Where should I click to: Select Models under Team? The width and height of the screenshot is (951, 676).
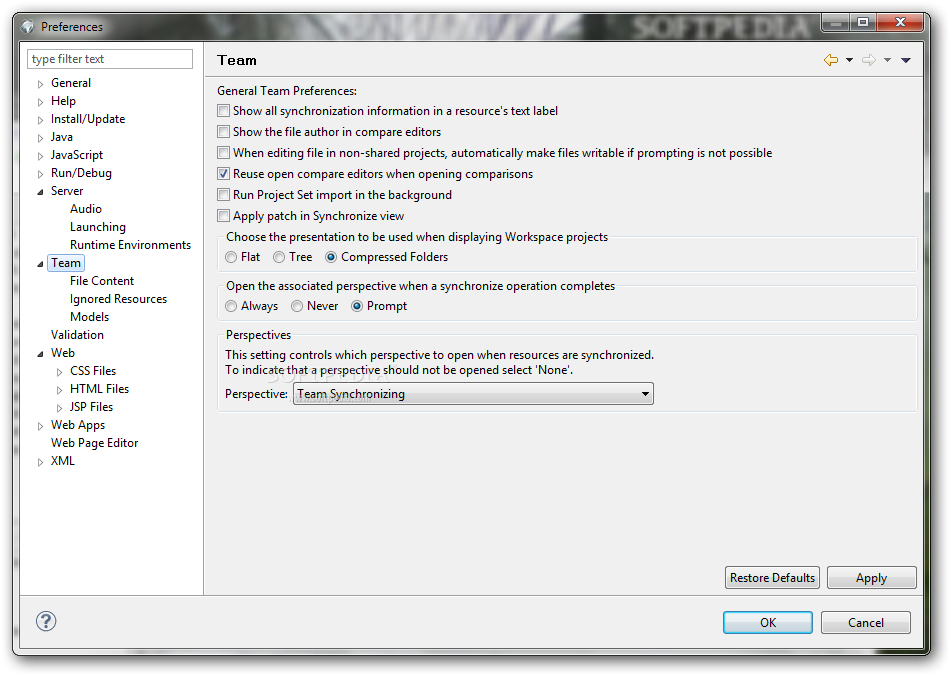tap(89, 316)
